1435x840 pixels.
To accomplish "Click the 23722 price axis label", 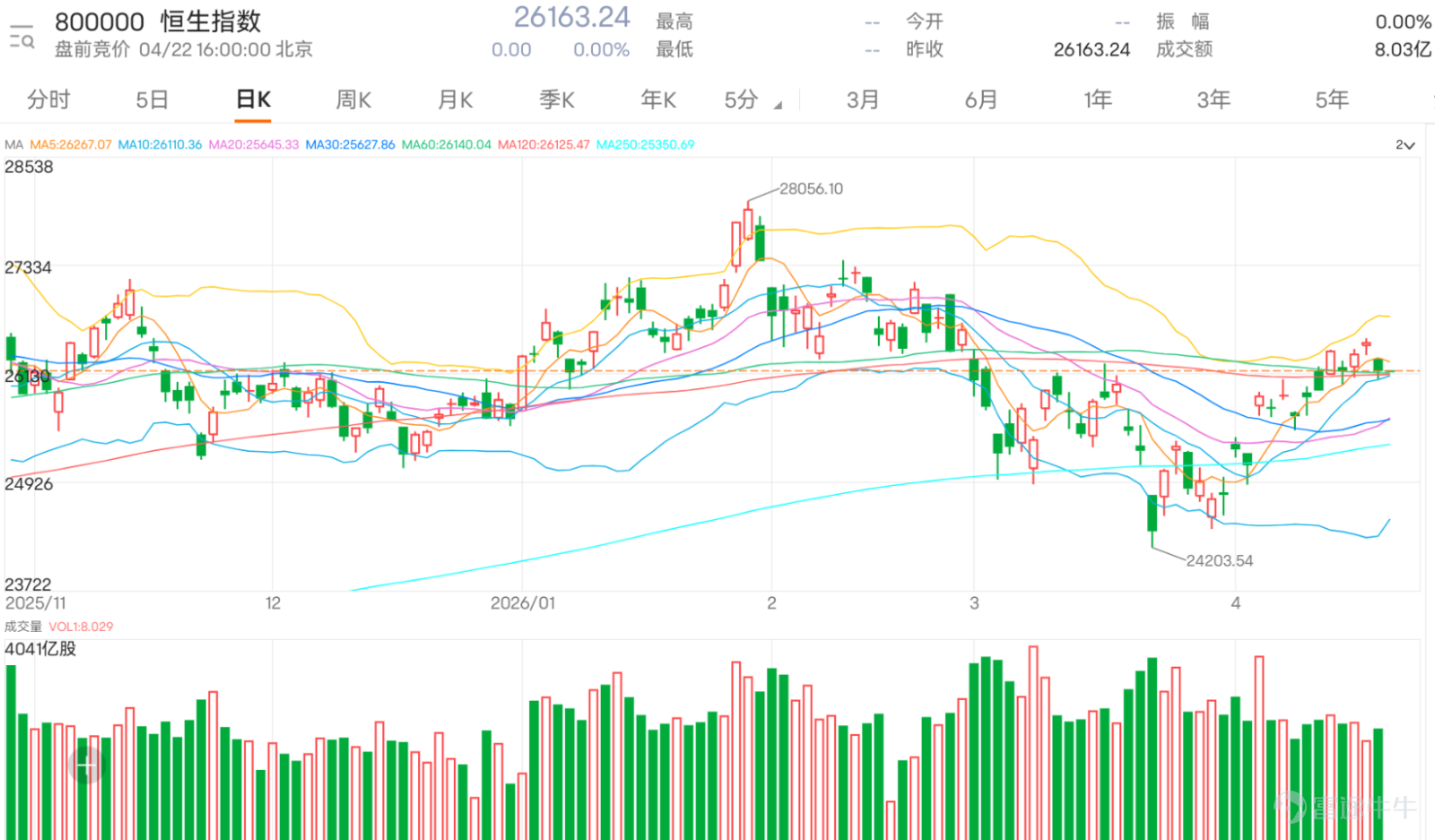I will (x=29, y=585).
